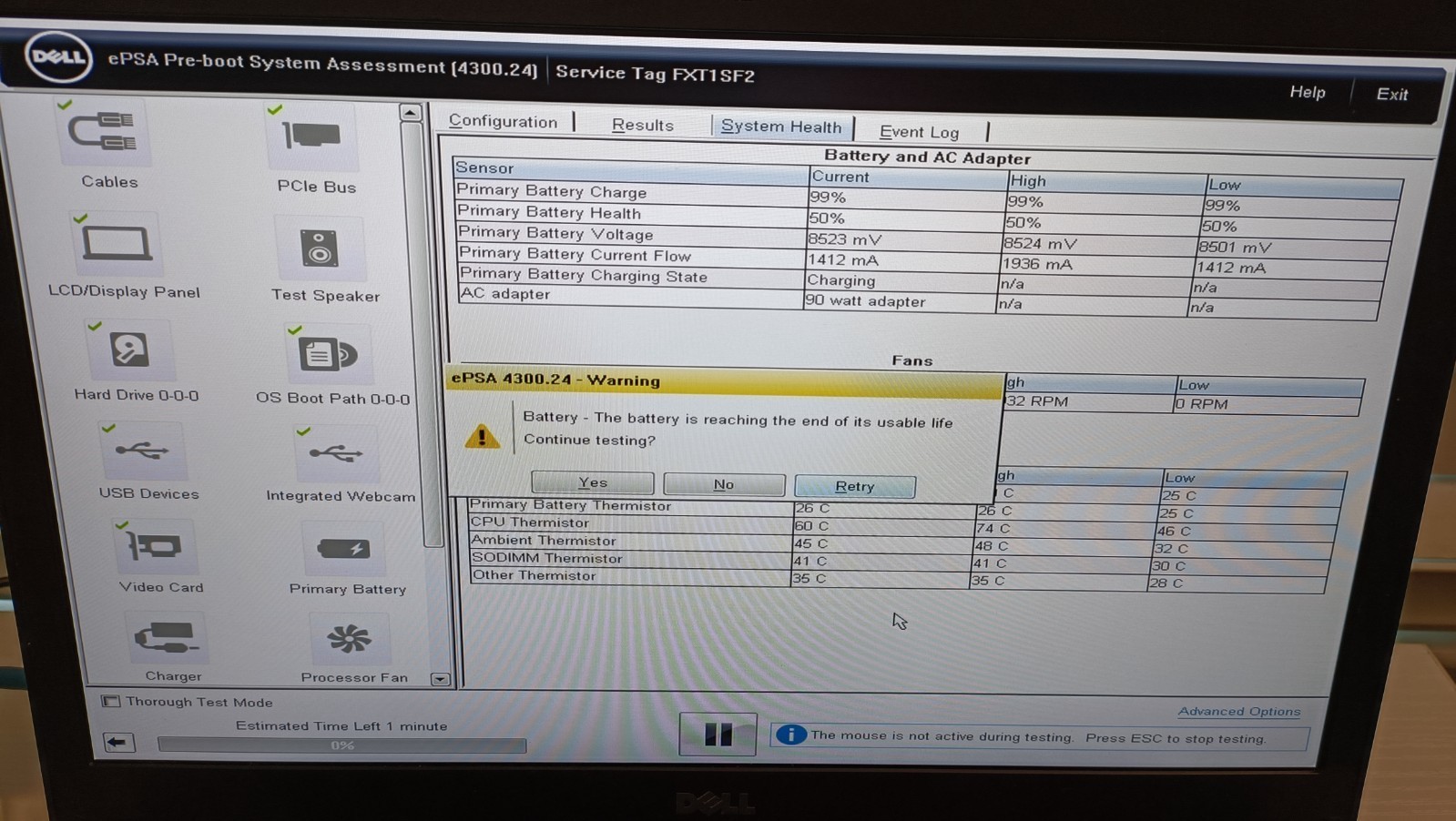Click the 'Service Tag FXT1SF2' header text
Image resolution: width=1456 pixels, height=821 pixels.
click(x=656, y=74)
